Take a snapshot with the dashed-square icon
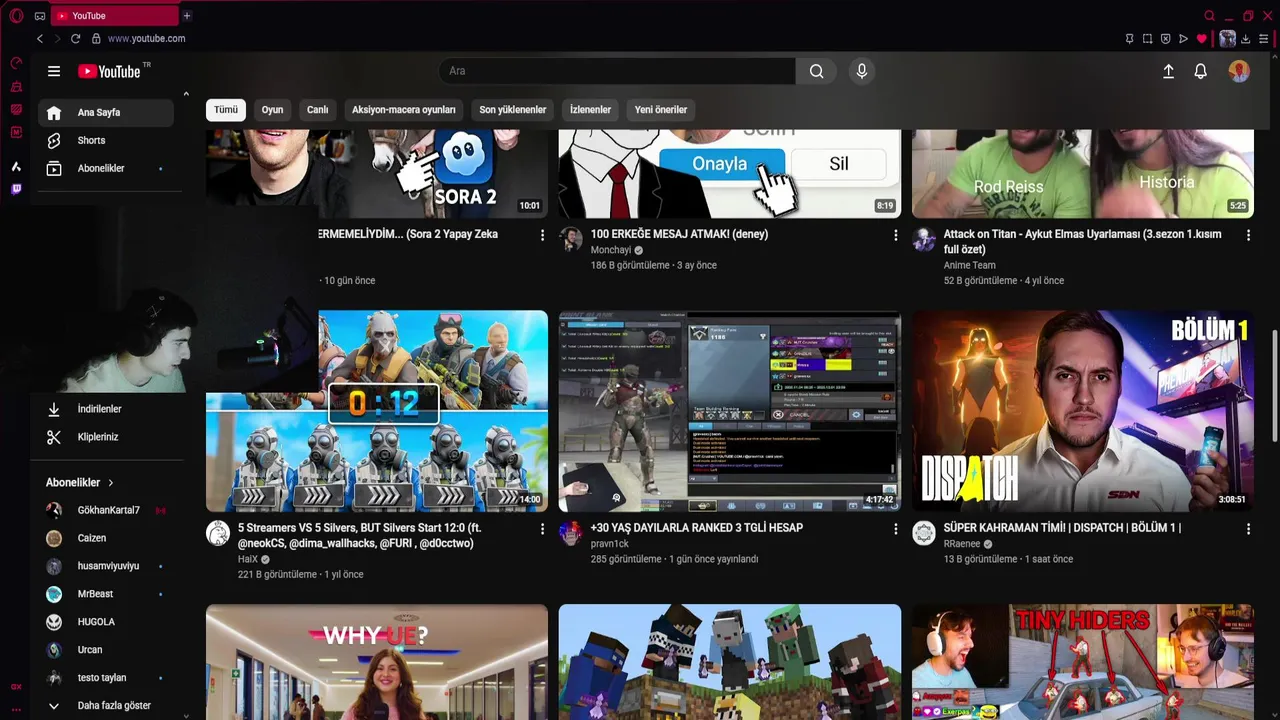The height and width of the screenshot is (720, 1280). point(1148,39)
